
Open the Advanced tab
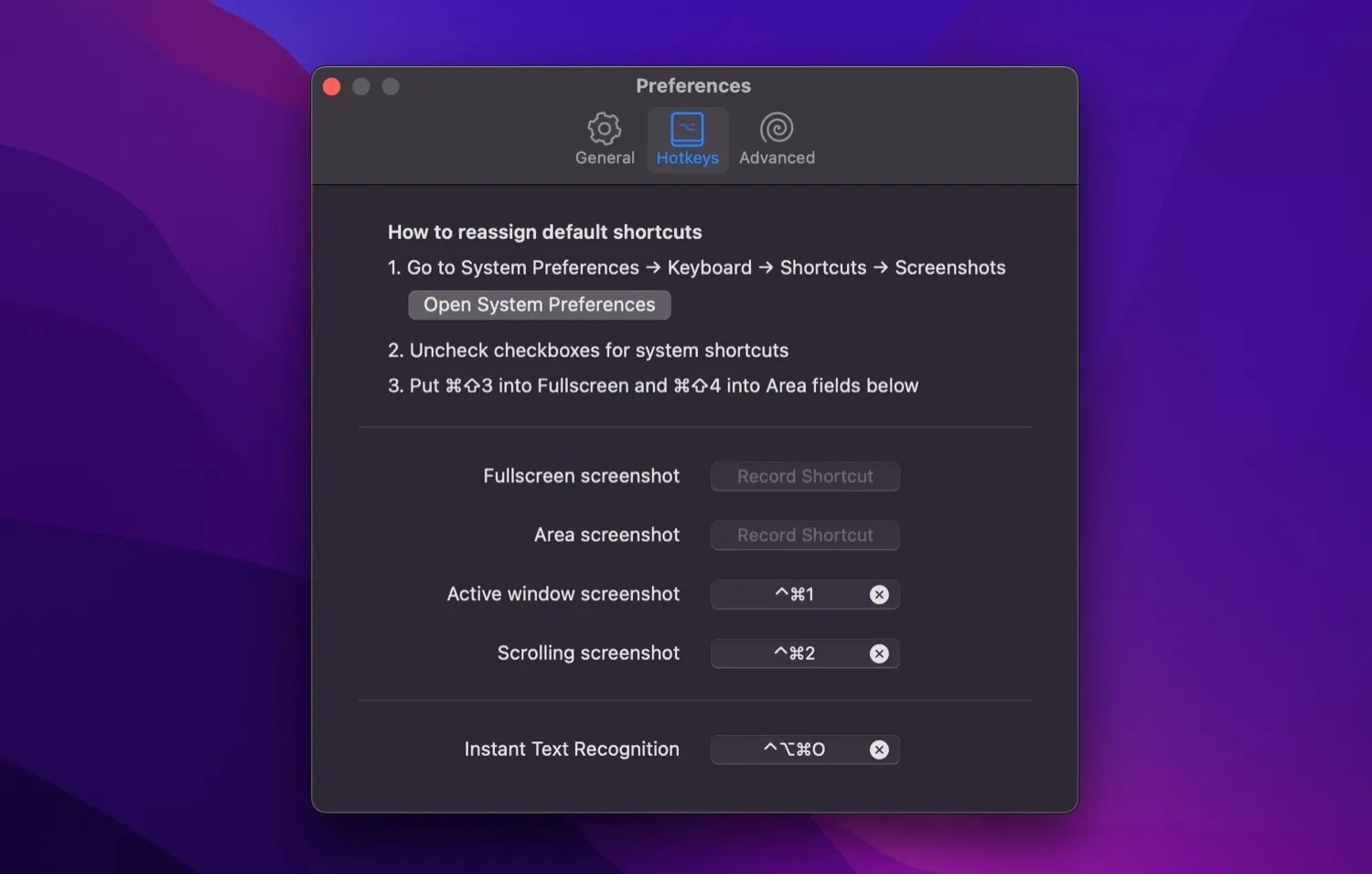pos(776,139)
